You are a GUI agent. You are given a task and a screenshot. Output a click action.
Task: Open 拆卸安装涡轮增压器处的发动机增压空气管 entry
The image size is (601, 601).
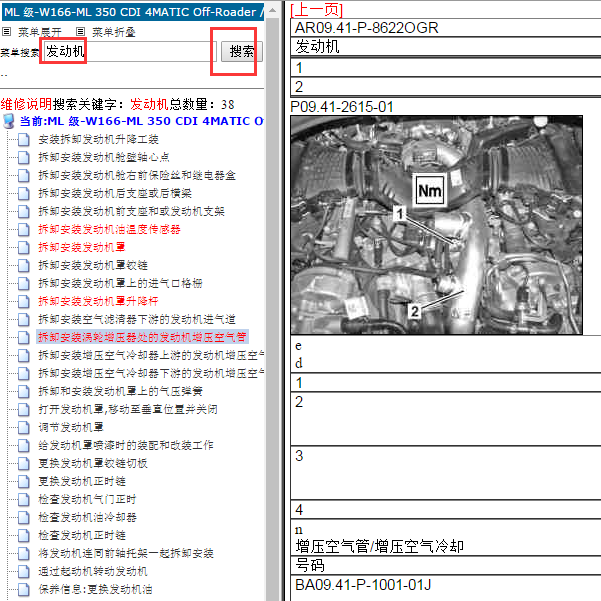pyautogui.click(x=142, y=337)
